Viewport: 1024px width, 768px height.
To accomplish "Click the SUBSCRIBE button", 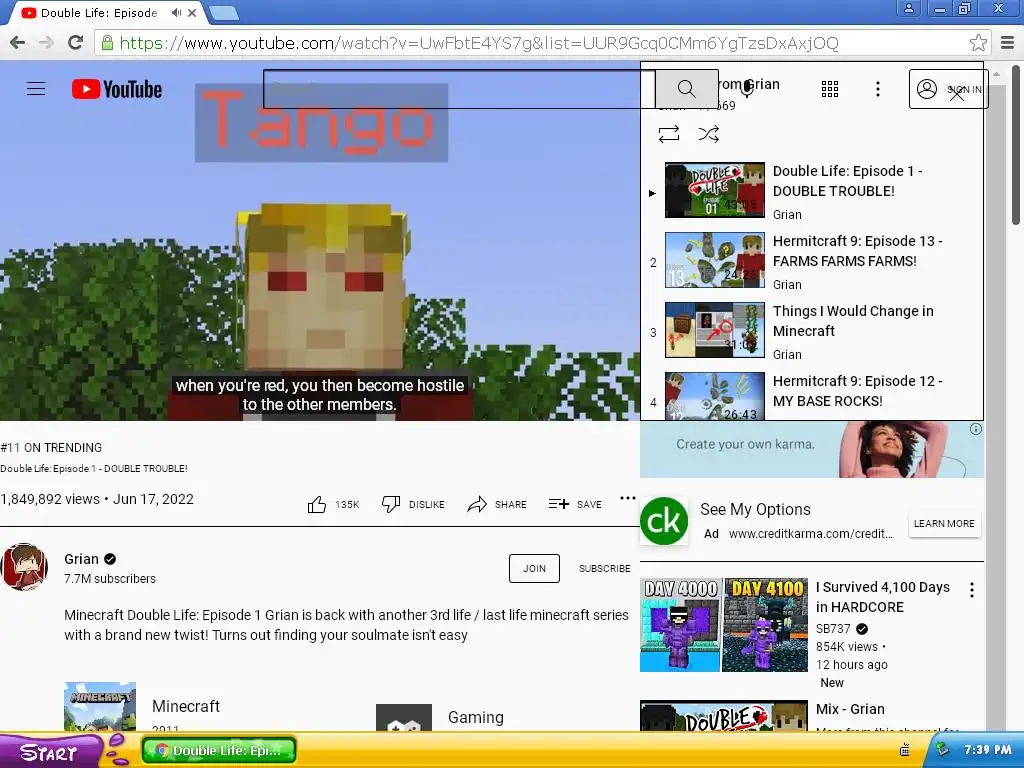I will pos(604,568).
